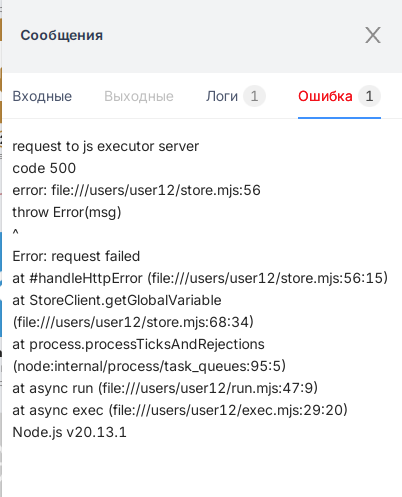The height and width of the screenshot is (497, 402).
Task: Click the caret marker under throw Error
Action: coord(15,232)
